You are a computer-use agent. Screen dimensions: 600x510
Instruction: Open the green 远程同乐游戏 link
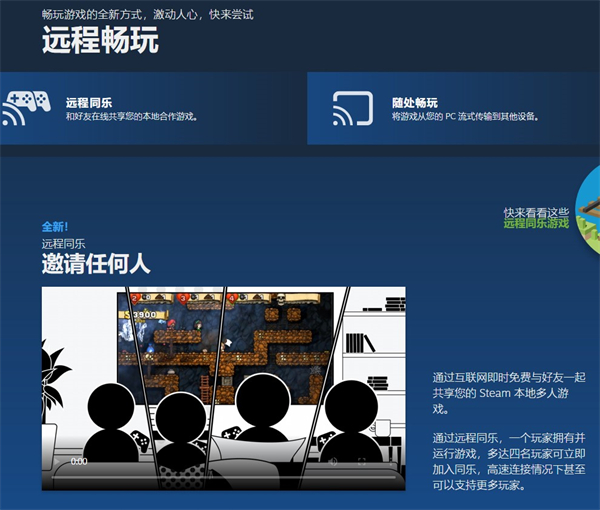coord(535,224)
